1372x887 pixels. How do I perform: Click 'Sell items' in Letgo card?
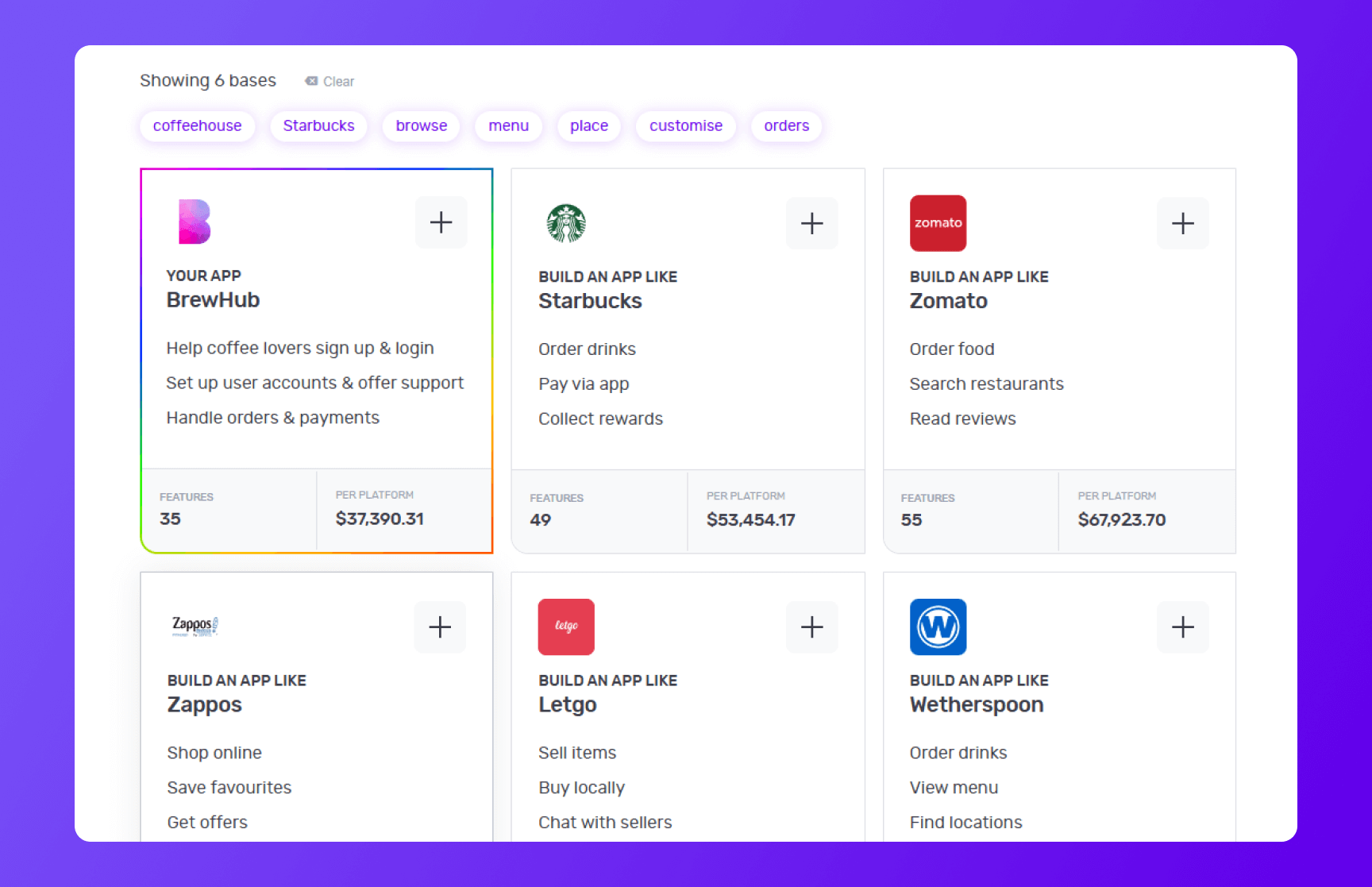pos(577,753)
